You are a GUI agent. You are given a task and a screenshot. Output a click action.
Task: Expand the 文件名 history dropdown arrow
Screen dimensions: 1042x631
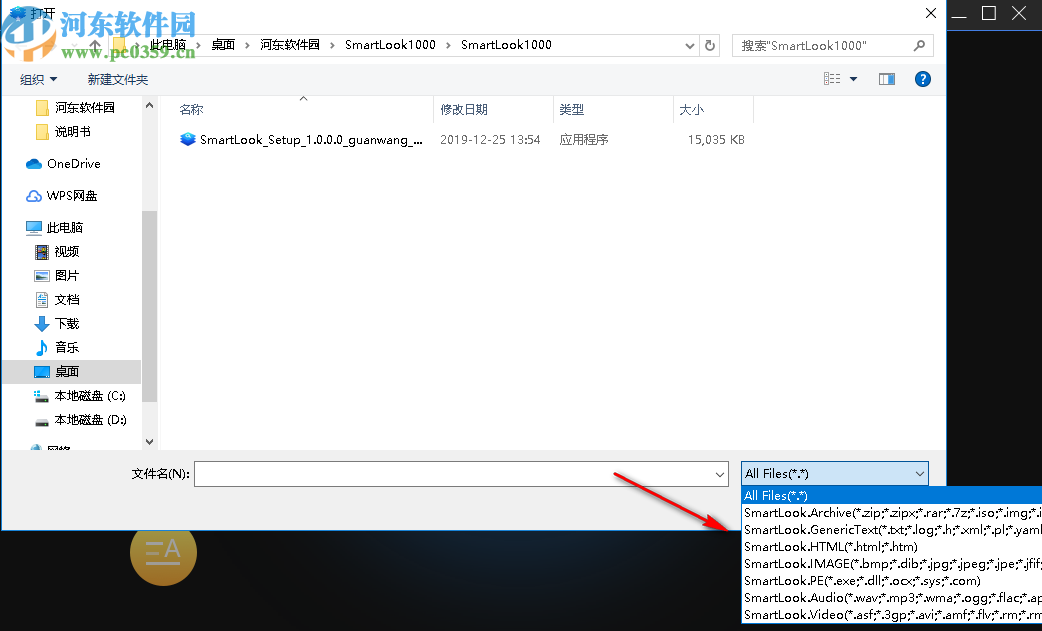click(720, 474)
